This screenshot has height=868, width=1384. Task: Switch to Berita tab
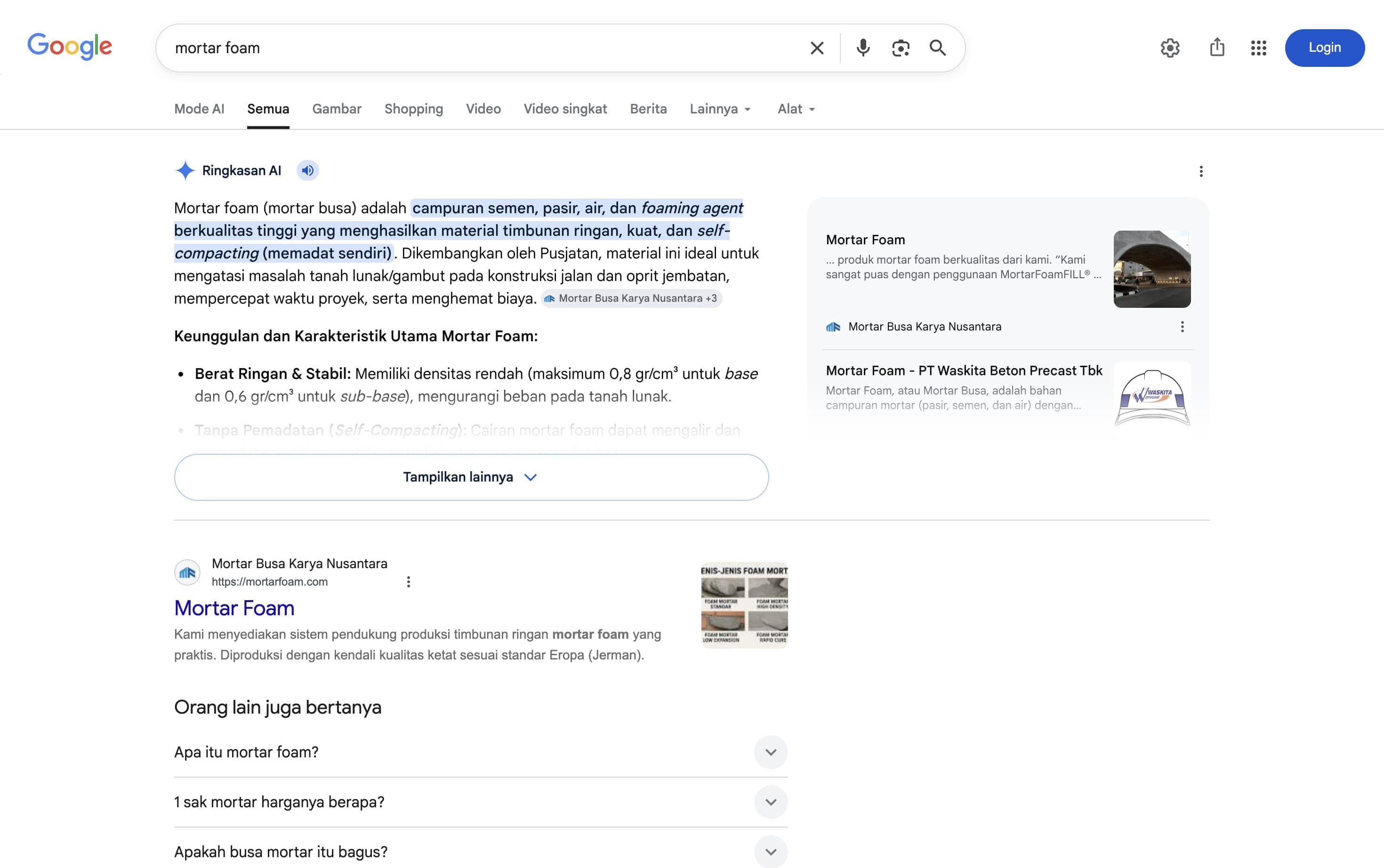click(648, 109)
